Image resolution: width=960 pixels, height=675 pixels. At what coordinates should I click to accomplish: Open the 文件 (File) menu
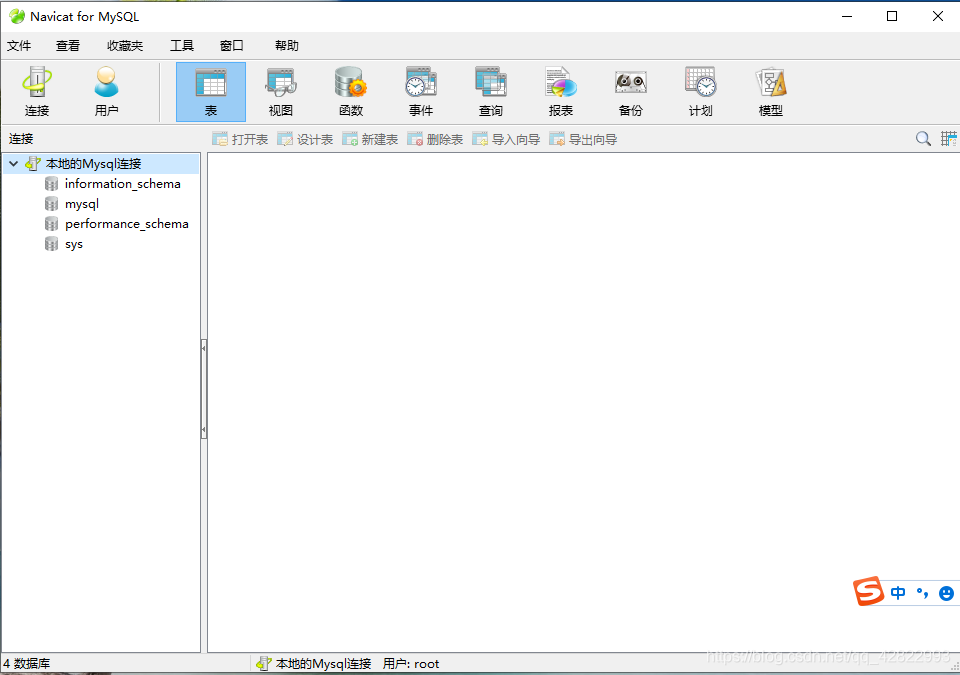(19, 45)
